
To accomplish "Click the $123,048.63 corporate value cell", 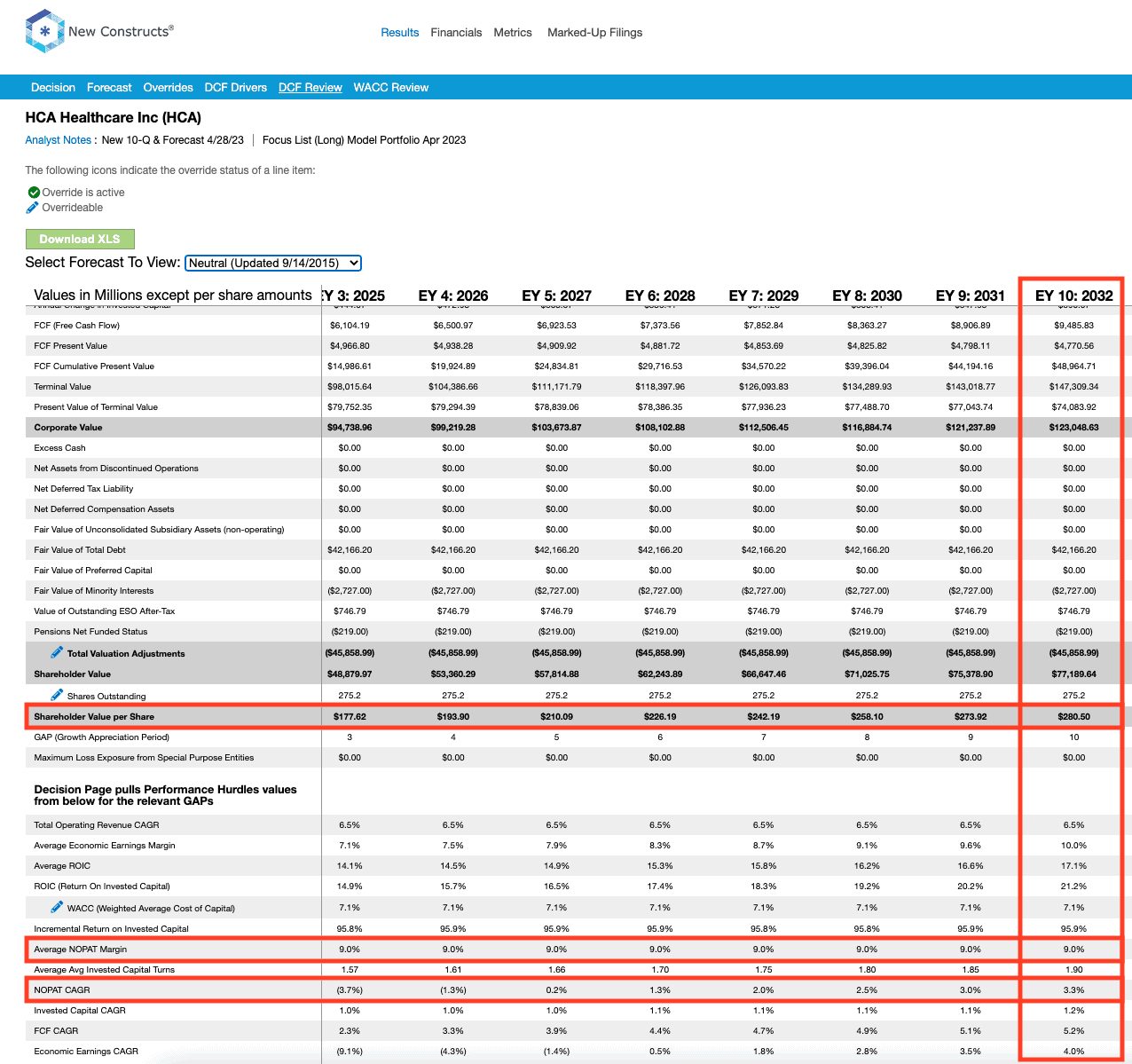I will pyautogui.click(x=1073, y=428).
